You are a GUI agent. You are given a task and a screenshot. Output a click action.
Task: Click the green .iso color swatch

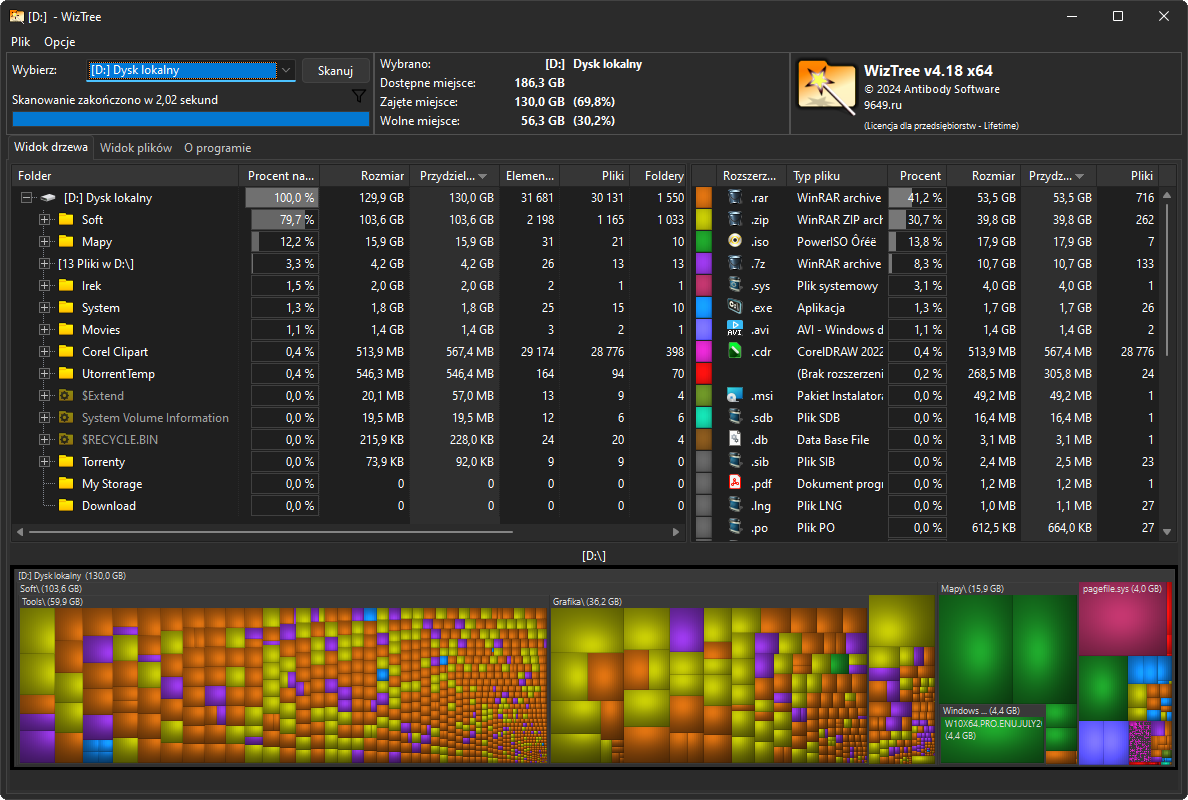(x=704, y=242)
